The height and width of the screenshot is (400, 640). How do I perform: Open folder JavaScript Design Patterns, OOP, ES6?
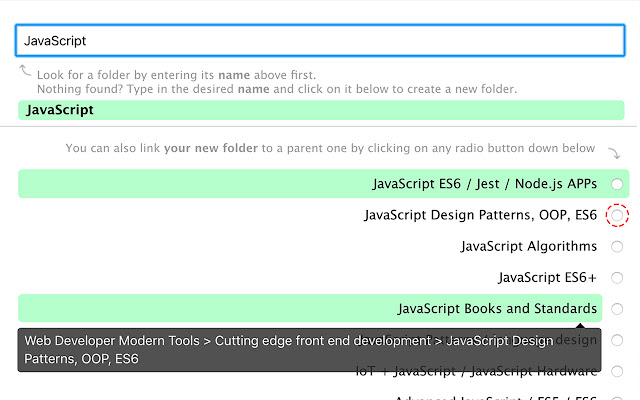coord(480,215)
